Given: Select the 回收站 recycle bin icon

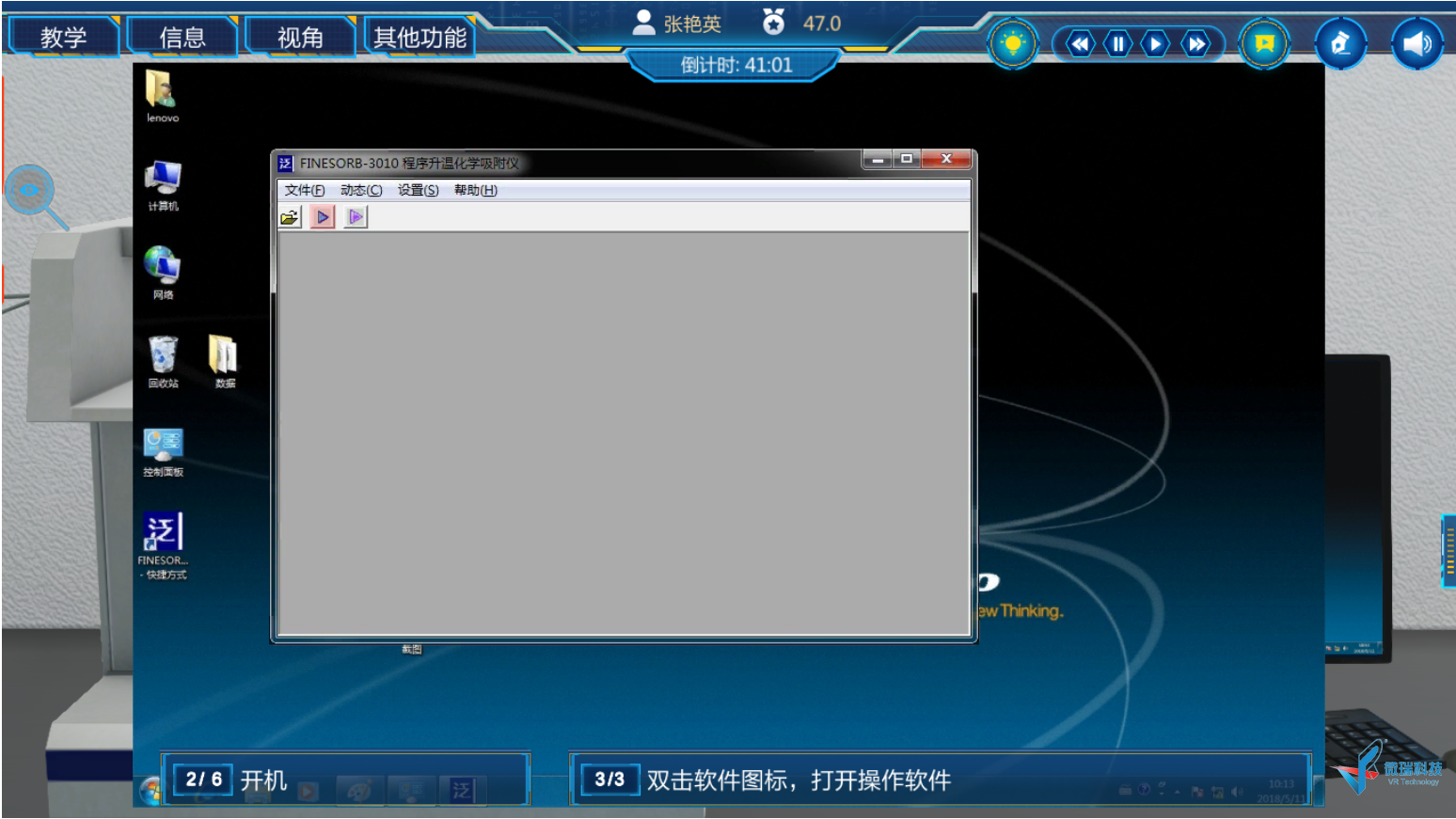Looking at the screenshot, I should click(x=163, y=362).
